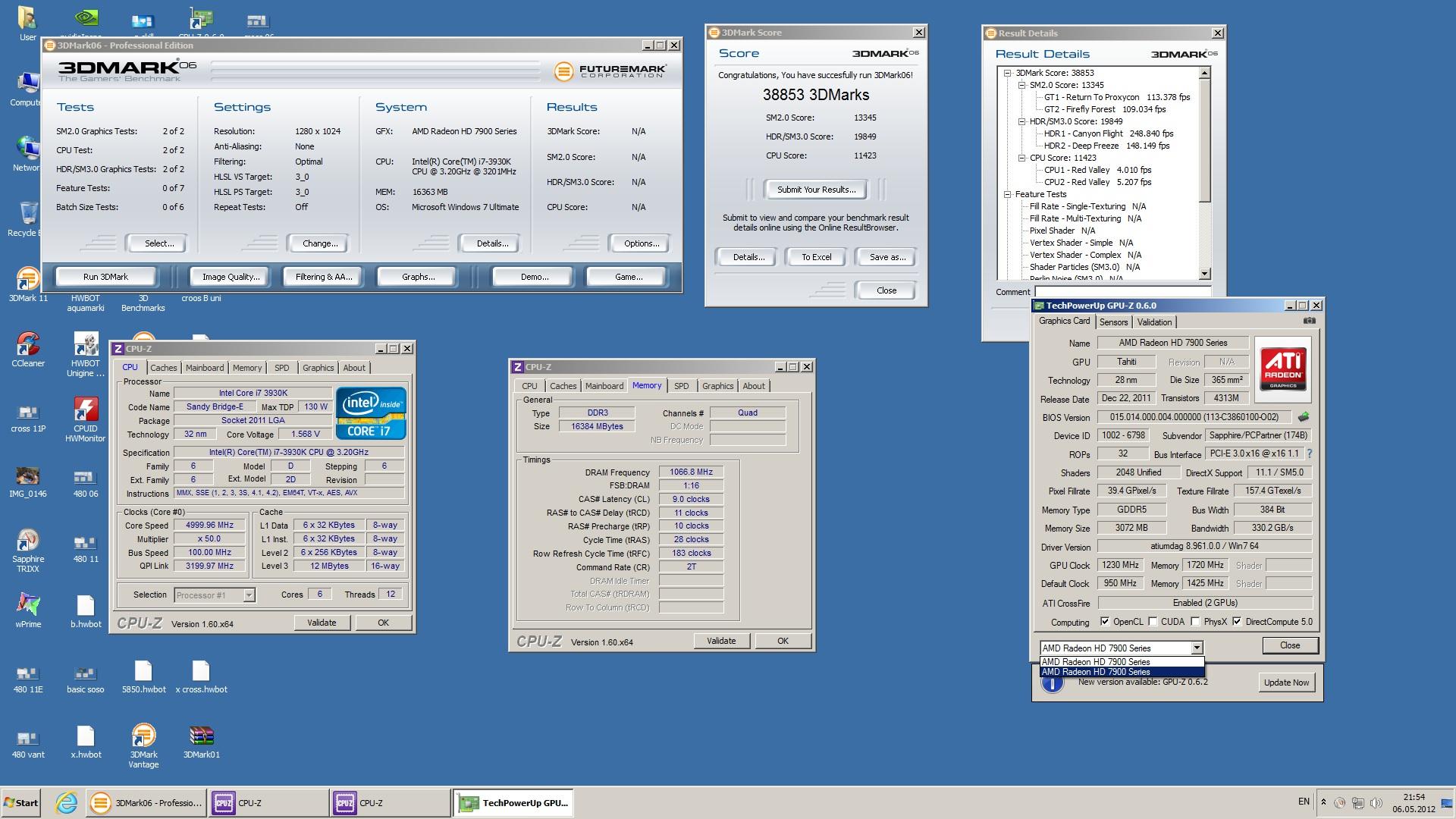Switch to the Sensors tab in GPU-Z
Viewport: 1456px width, 819px height.
click(1113, 322)
